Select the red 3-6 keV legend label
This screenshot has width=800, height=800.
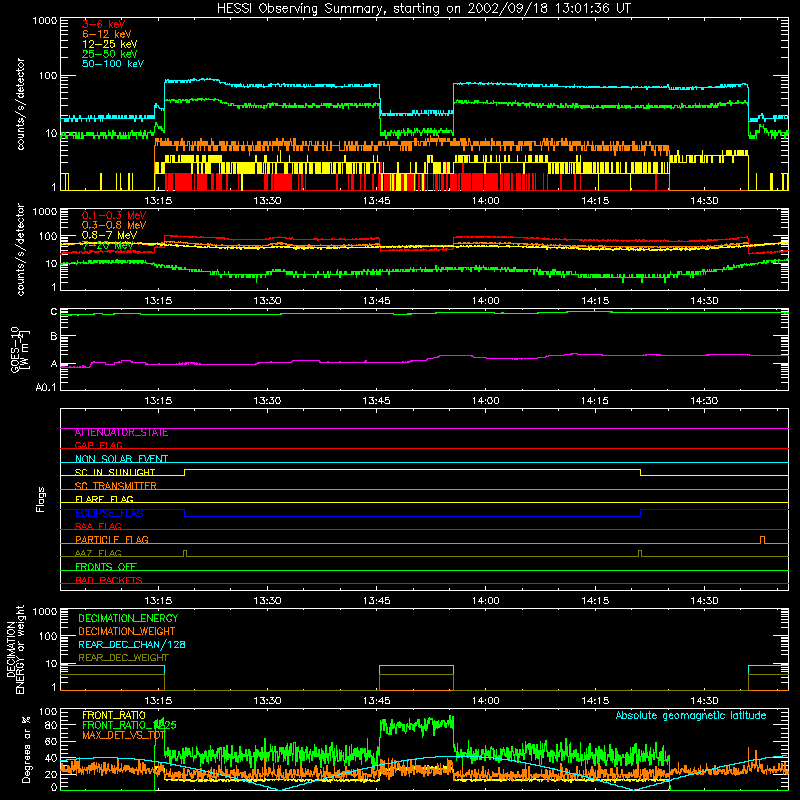coord(103,24)
